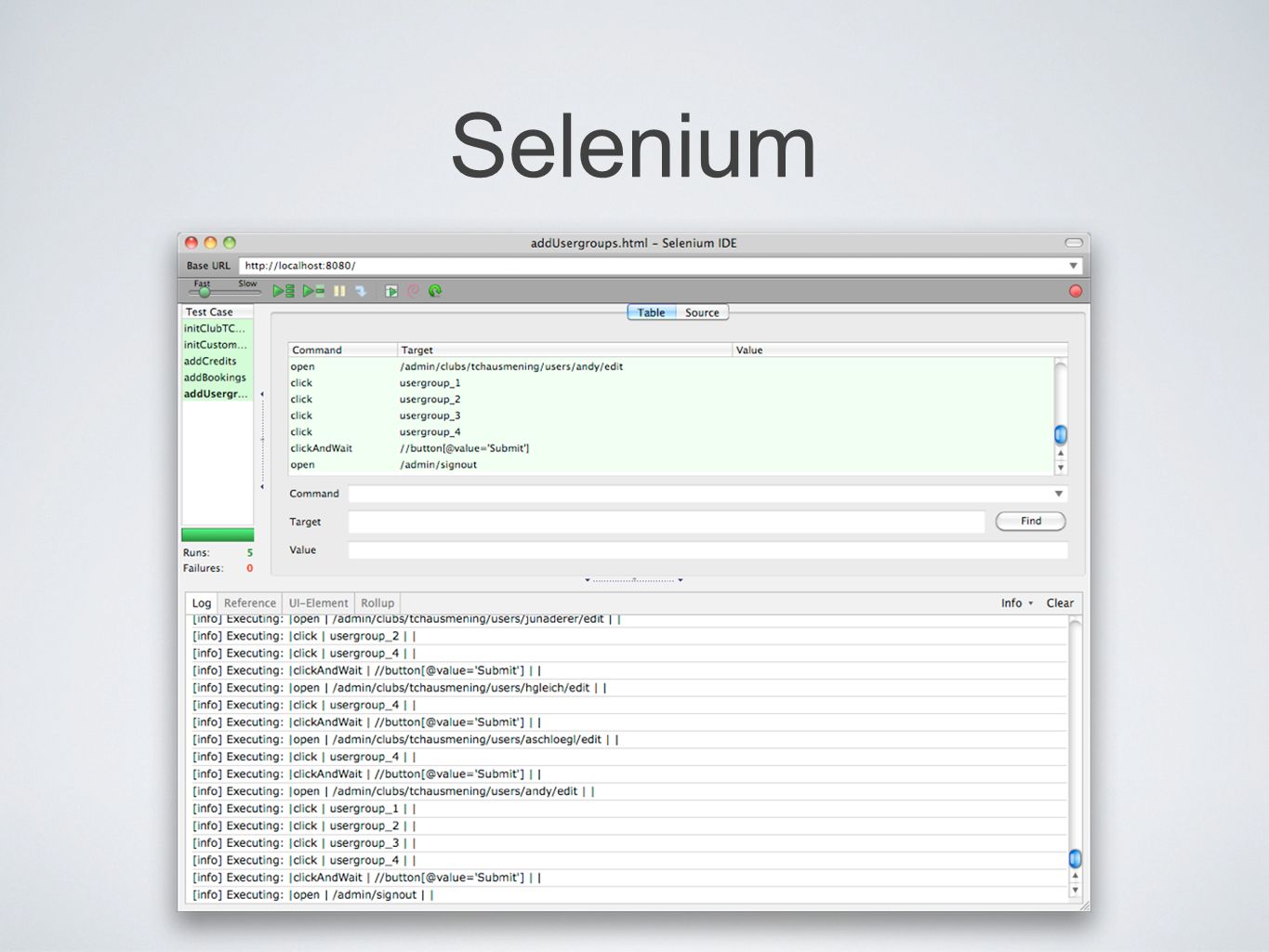The height and width of the screenshot is (952, 1269).
Task: Open the Reference tab
Action: coord(250,603)
